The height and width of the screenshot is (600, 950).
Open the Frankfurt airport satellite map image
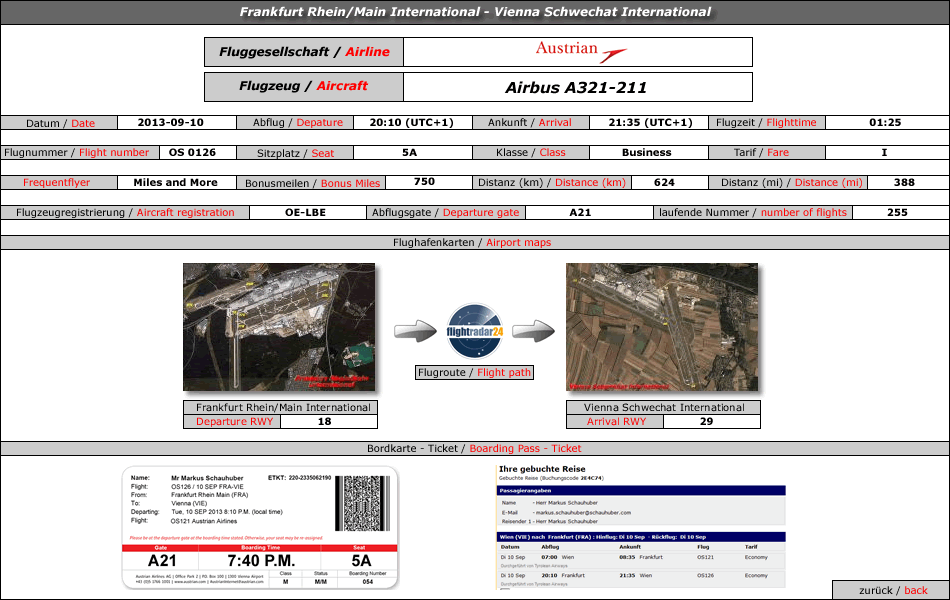(x=279, y=327)
